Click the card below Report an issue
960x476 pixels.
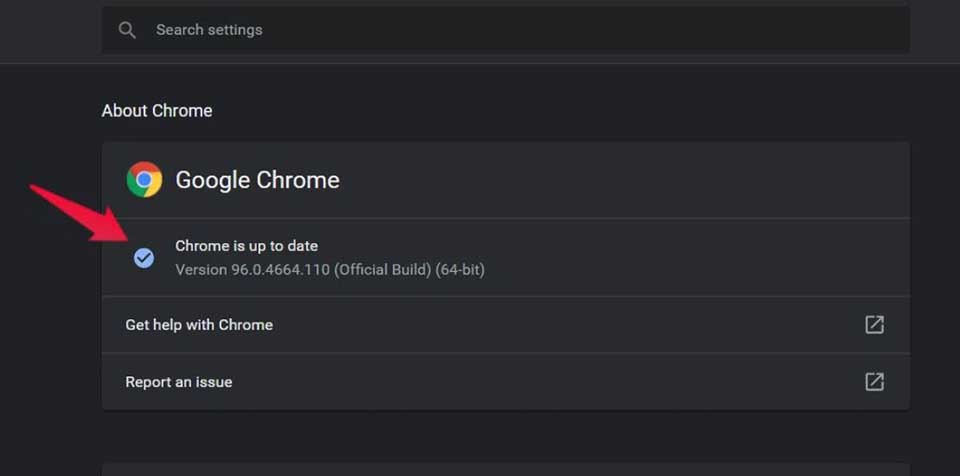pyautogui.click(x=506, y=469)
